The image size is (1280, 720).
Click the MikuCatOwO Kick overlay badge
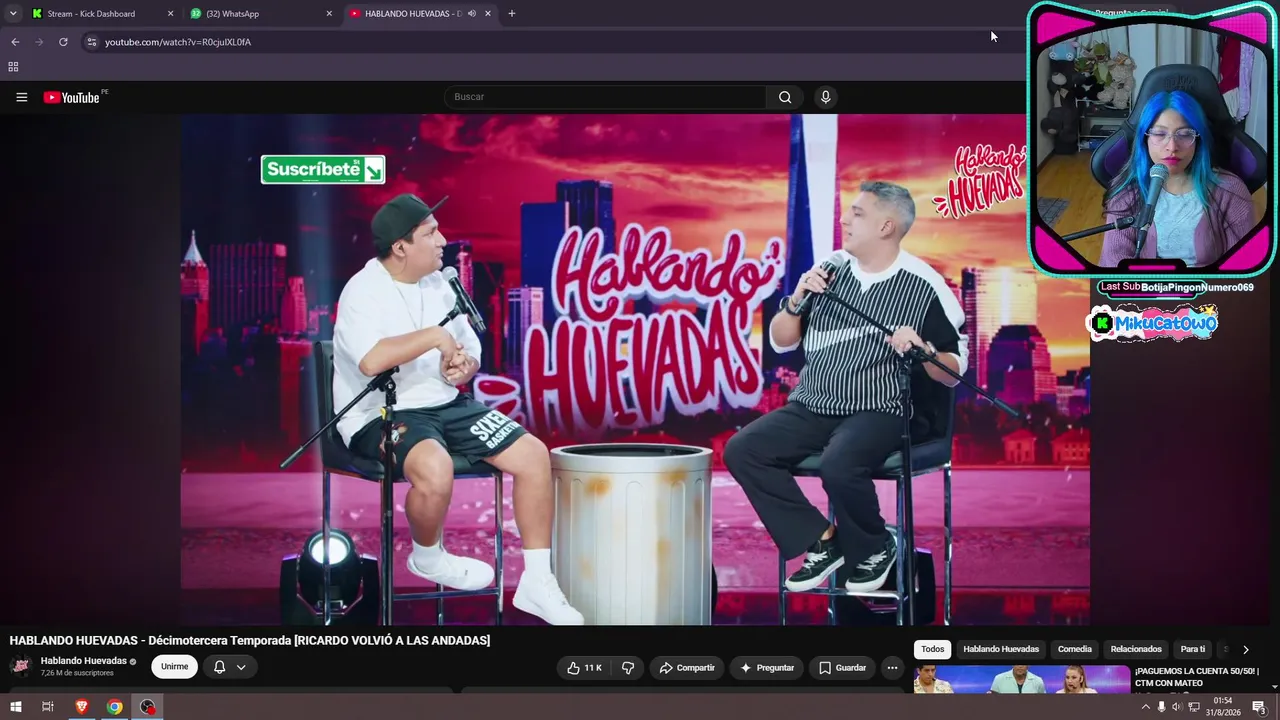coord(1152,323)
